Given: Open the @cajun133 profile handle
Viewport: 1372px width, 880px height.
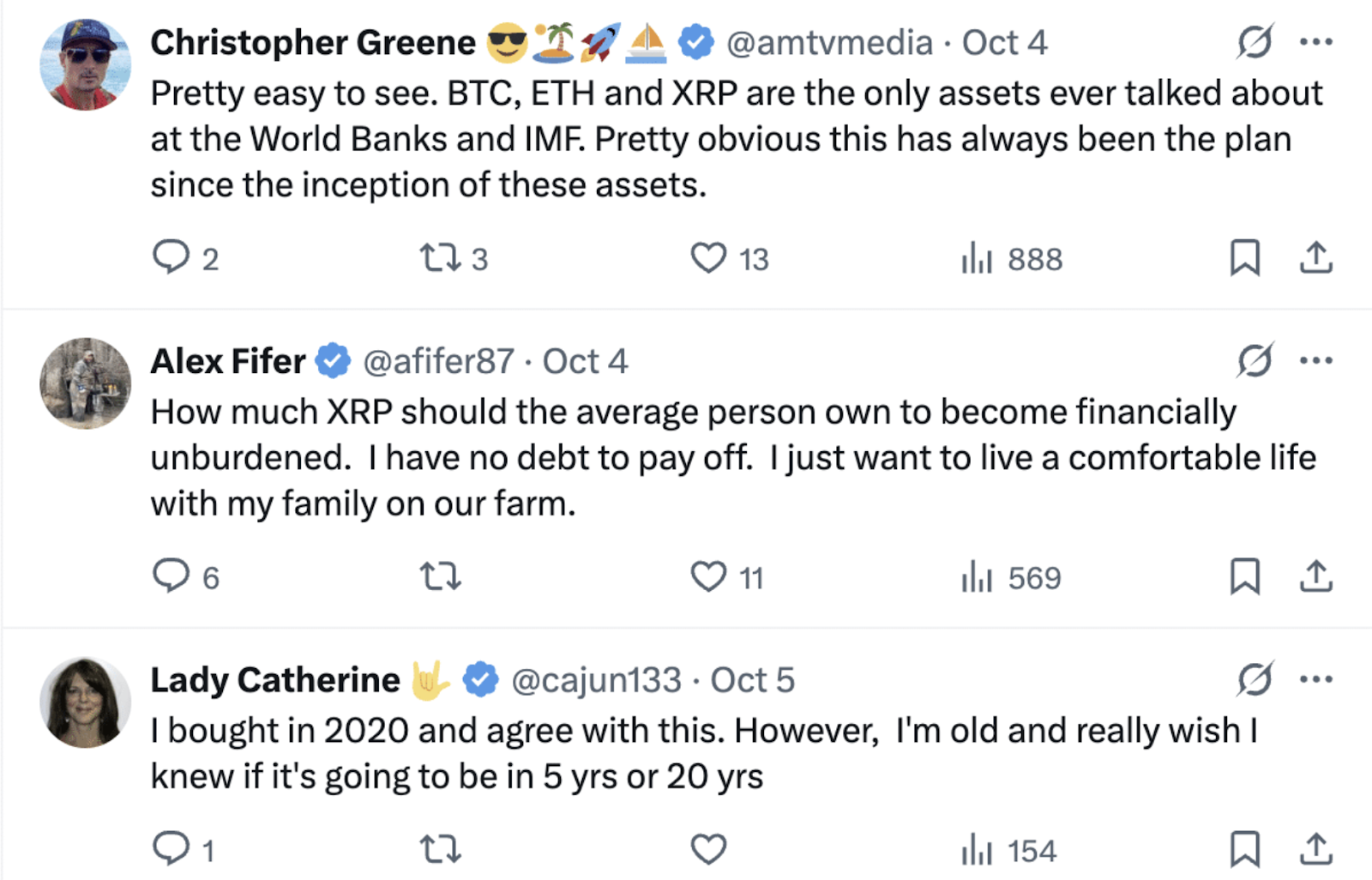Looking at the screenshot, I should click(596, 681).
